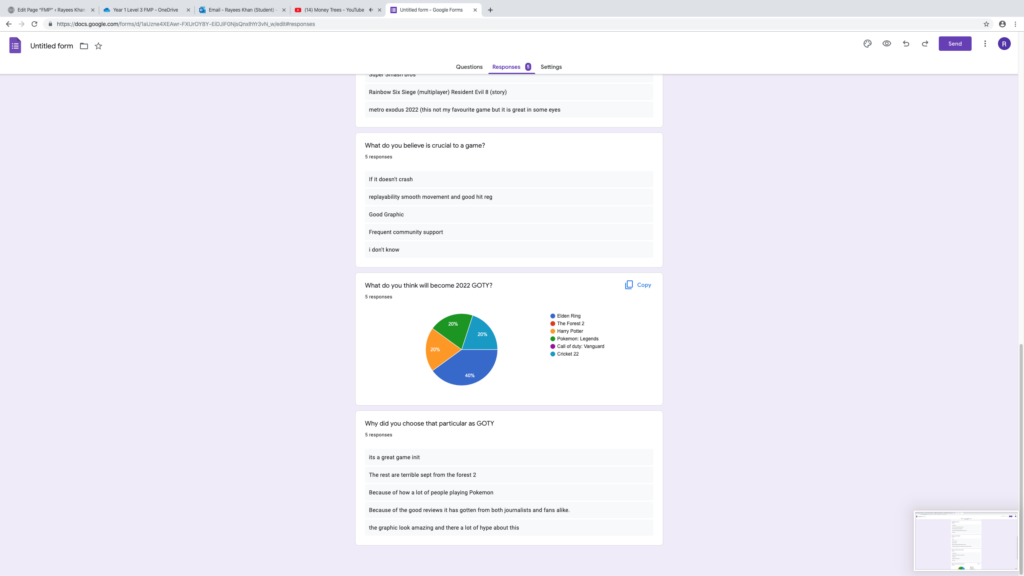
Task: Click the Cricket 22 legend entry
Action: point(565,354)
